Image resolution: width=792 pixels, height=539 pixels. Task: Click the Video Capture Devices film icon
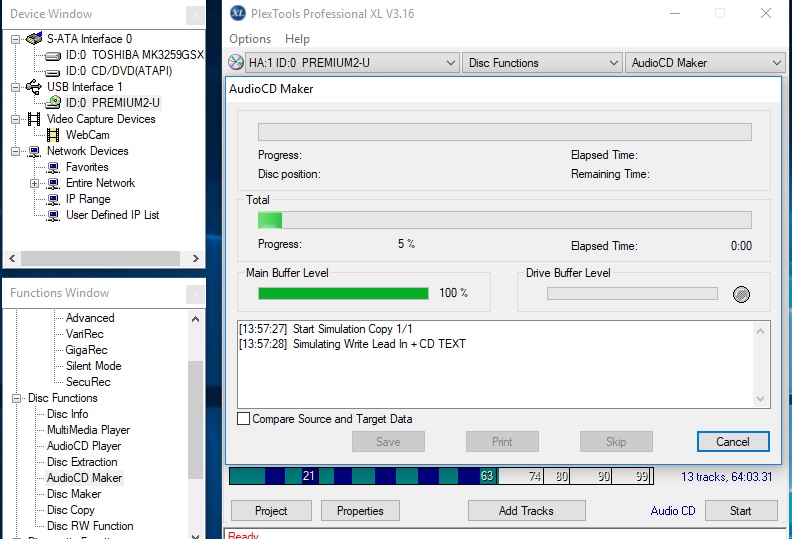[x=34, y=119]
